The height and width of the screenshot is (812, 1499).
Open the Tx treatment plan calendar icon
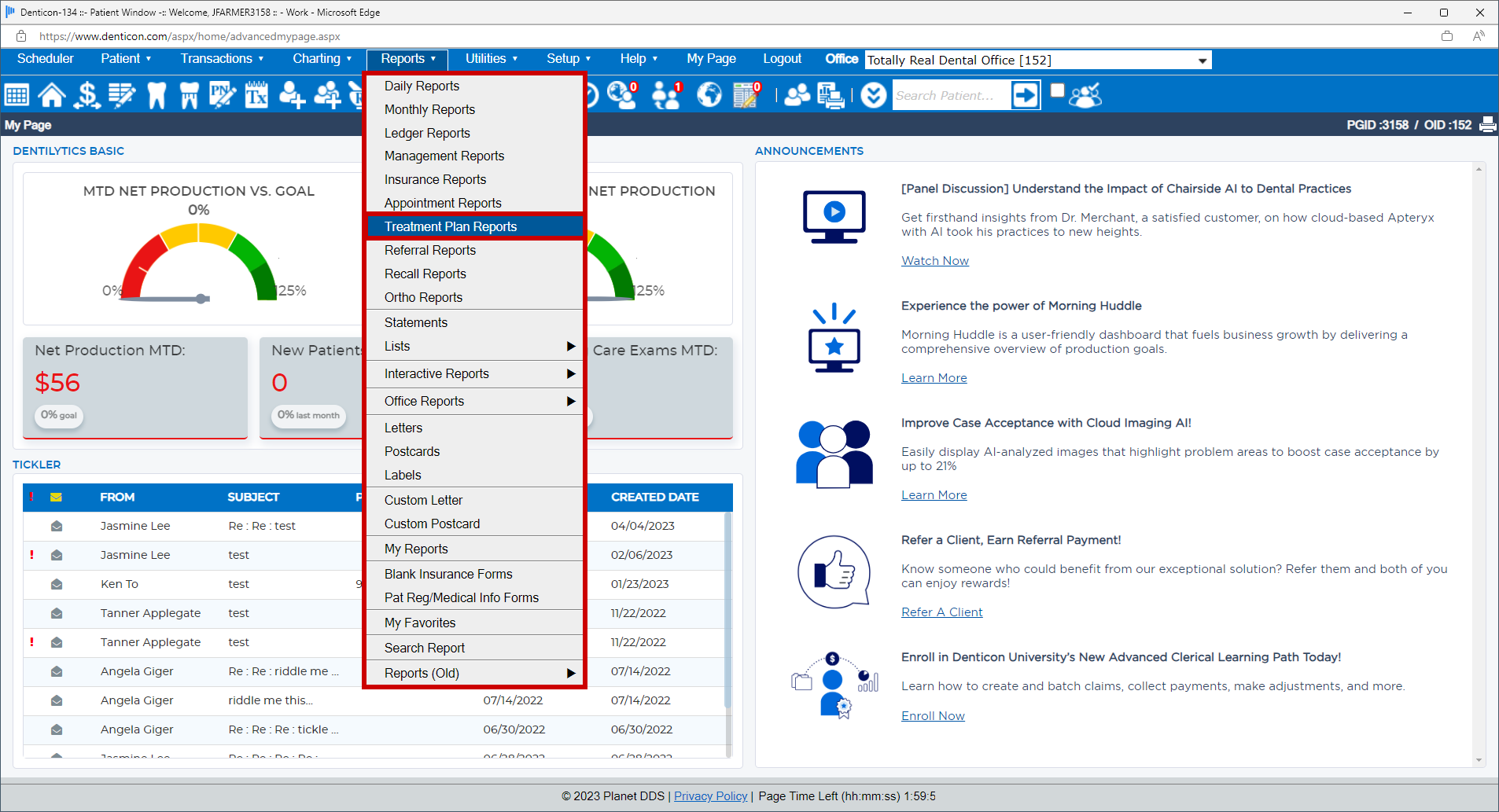point(256,95)
